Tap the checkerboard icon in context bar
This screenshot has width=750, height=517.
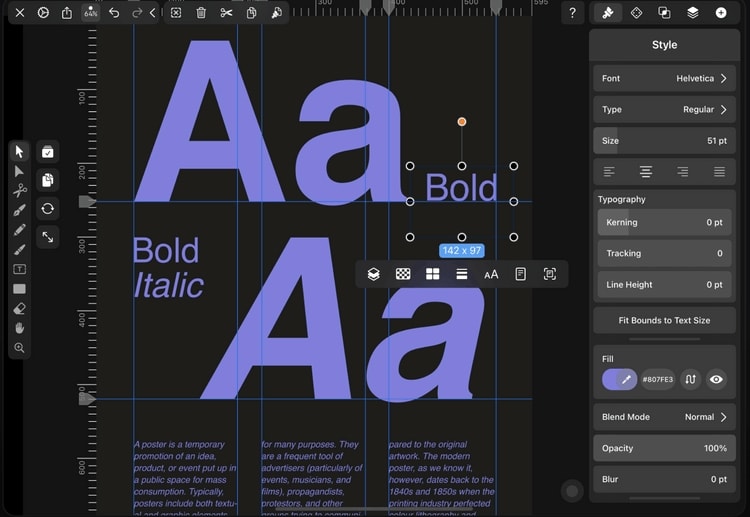pyautogui.click(x=403, y=274)
